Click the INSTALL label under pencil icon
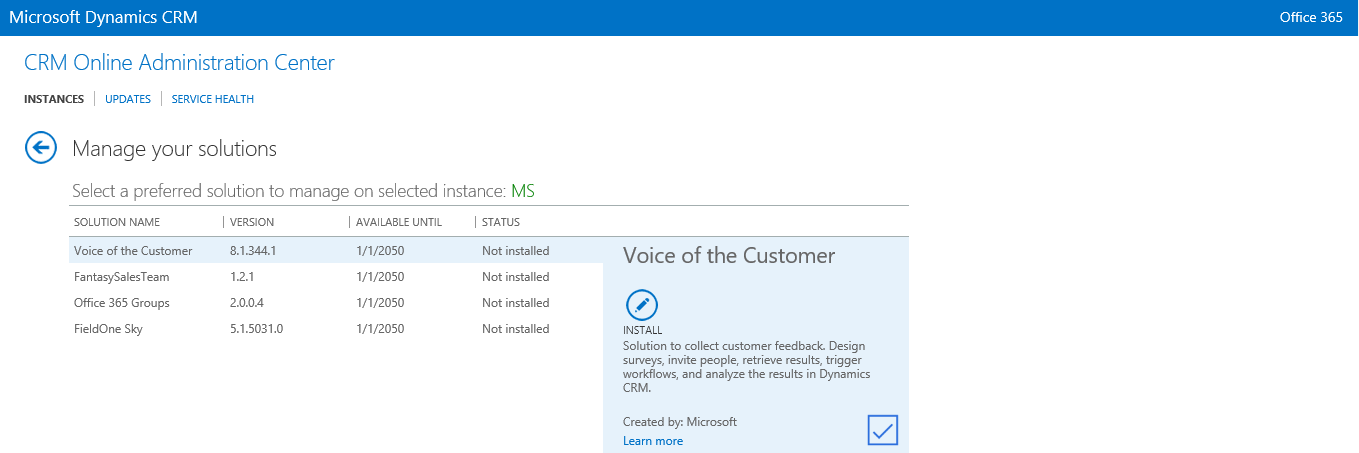1359x453 pixels. click(x=642, y=330)
